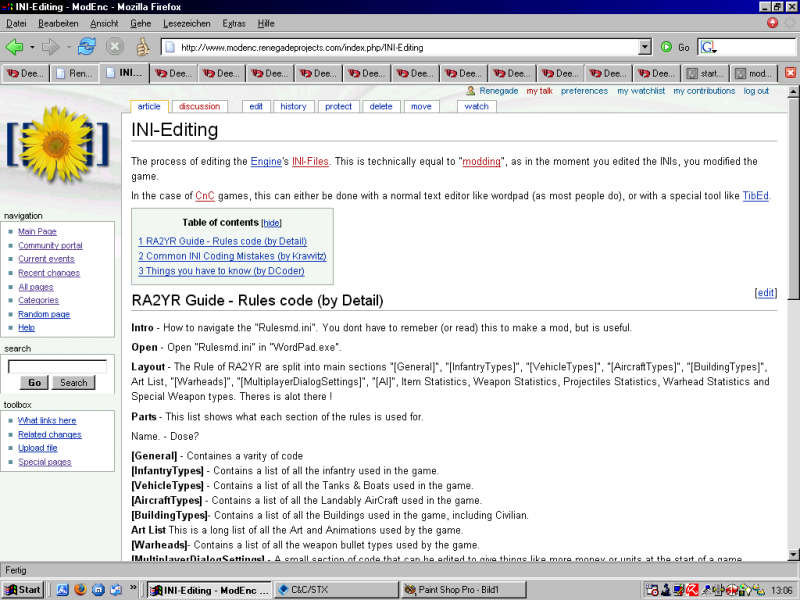Open back history dropdown arrow
This screenshot has height=600, width=800.
pos(32,47)
